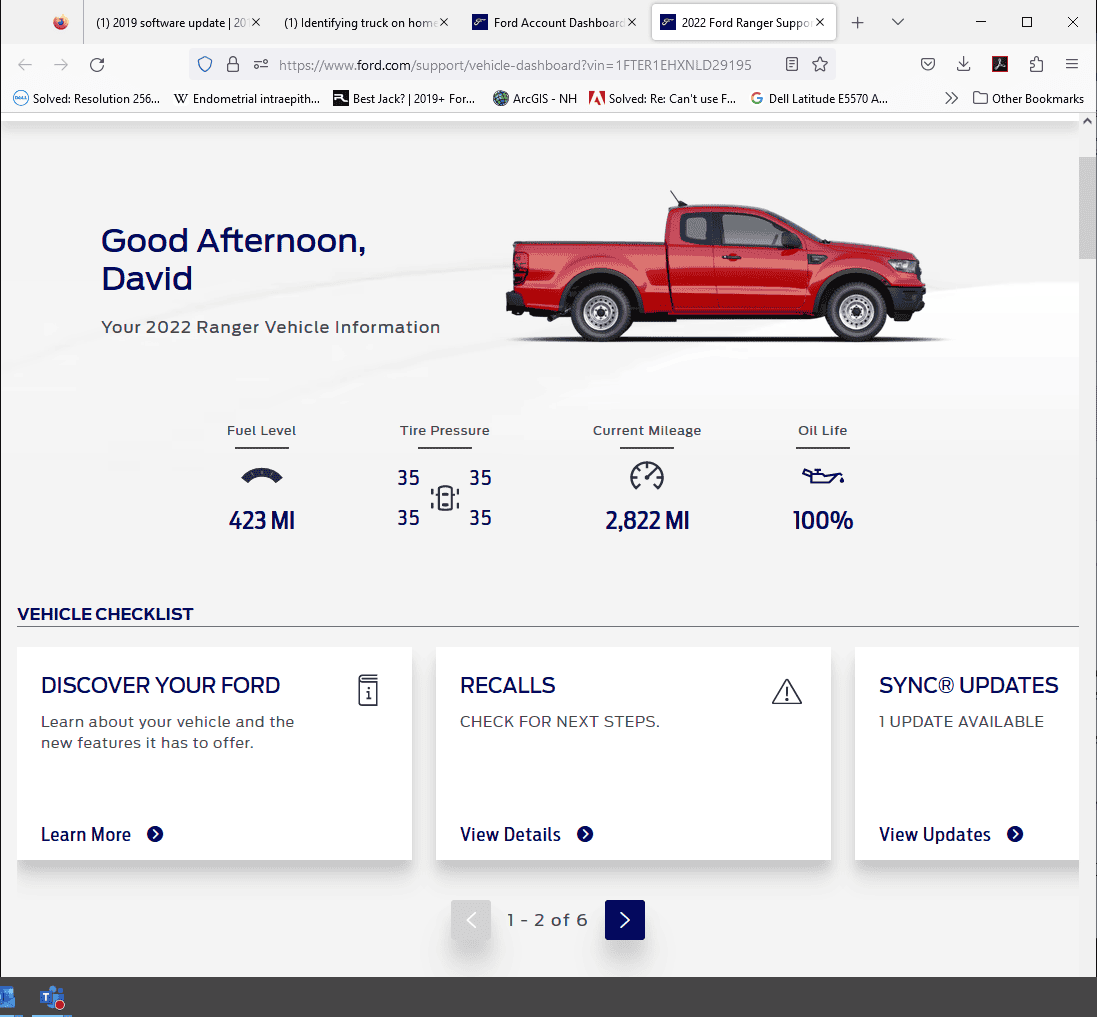Switch to Ford Account Dashboard tab
Screen dimensions: 1097x1017
click(x=550, y=23)
